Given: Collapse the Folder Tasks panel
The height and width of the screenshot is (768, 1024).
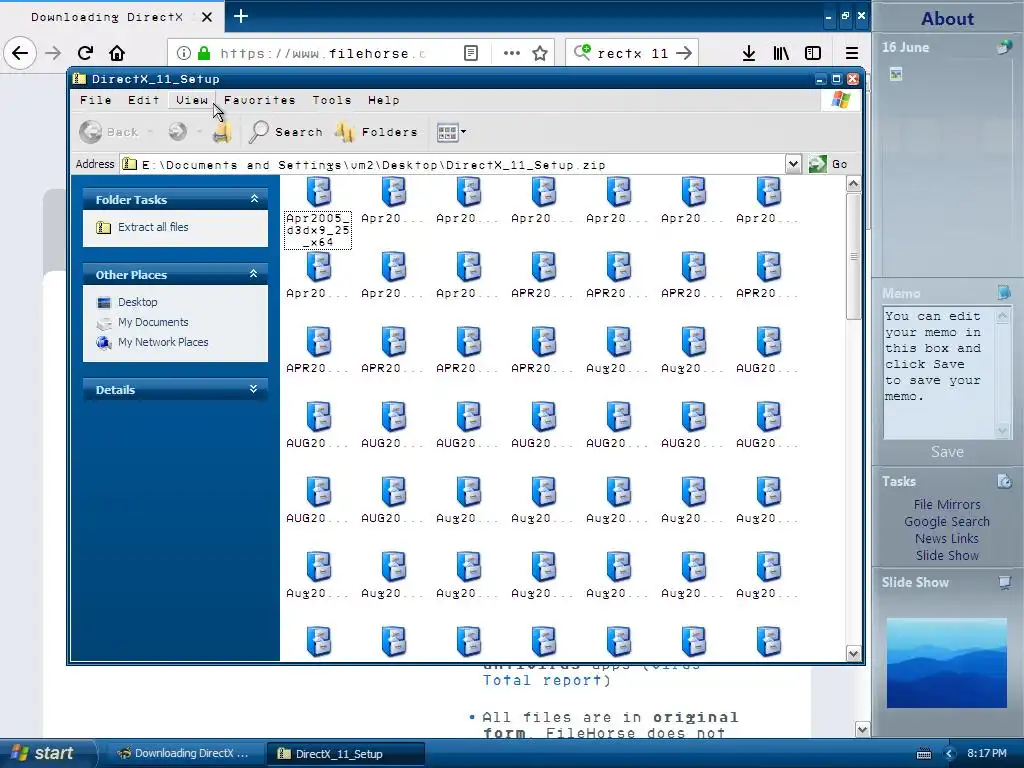Looking at the screenshot, I should (254, 199).
